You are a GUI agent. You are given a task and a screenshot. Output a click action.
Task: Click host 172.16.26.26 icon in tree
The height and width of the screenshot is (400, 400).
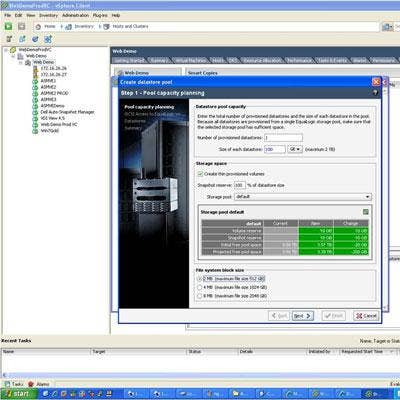pos(35,68)
